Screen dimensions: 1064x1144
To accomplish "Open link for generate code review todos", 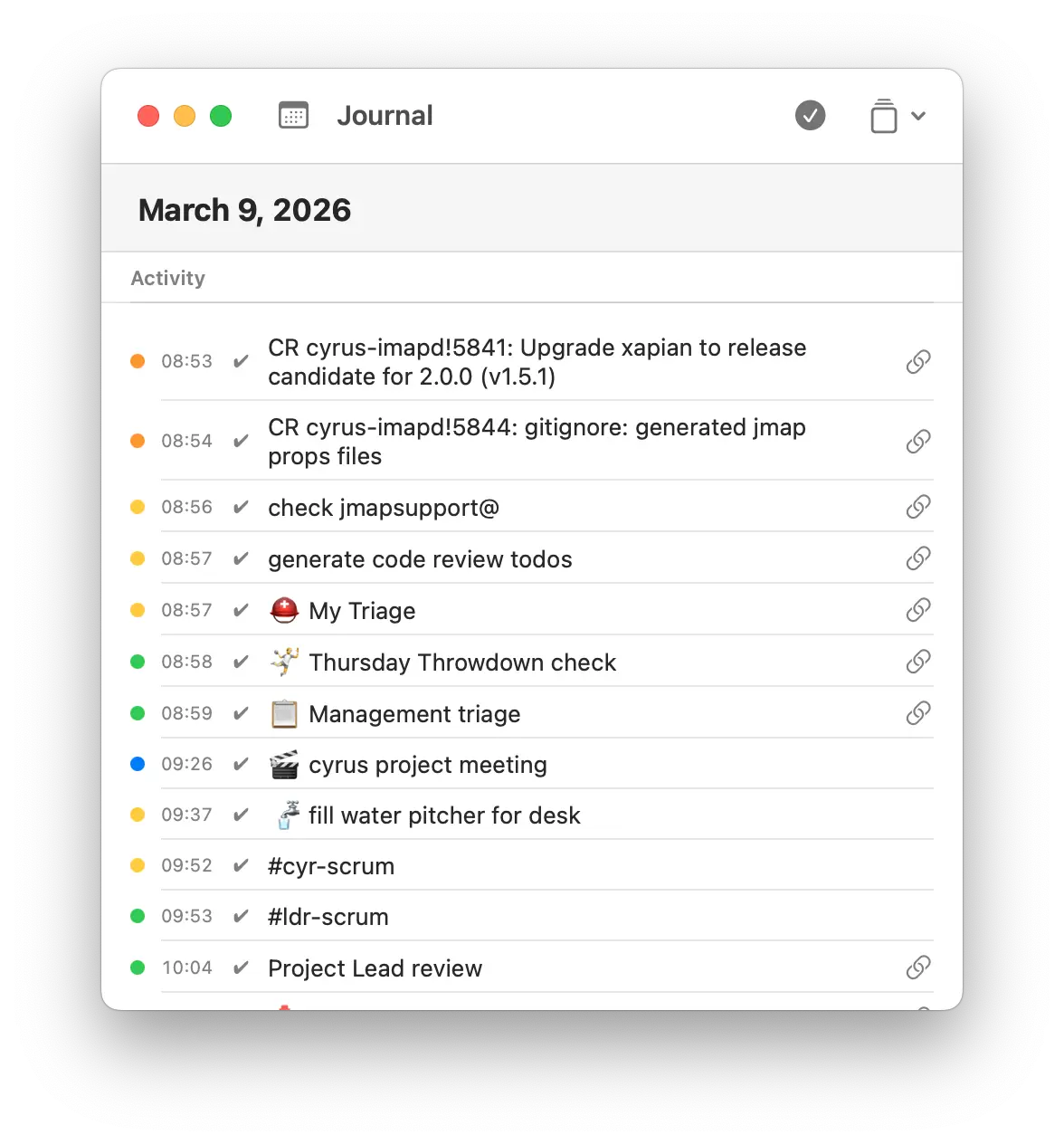I will [917, 558].
